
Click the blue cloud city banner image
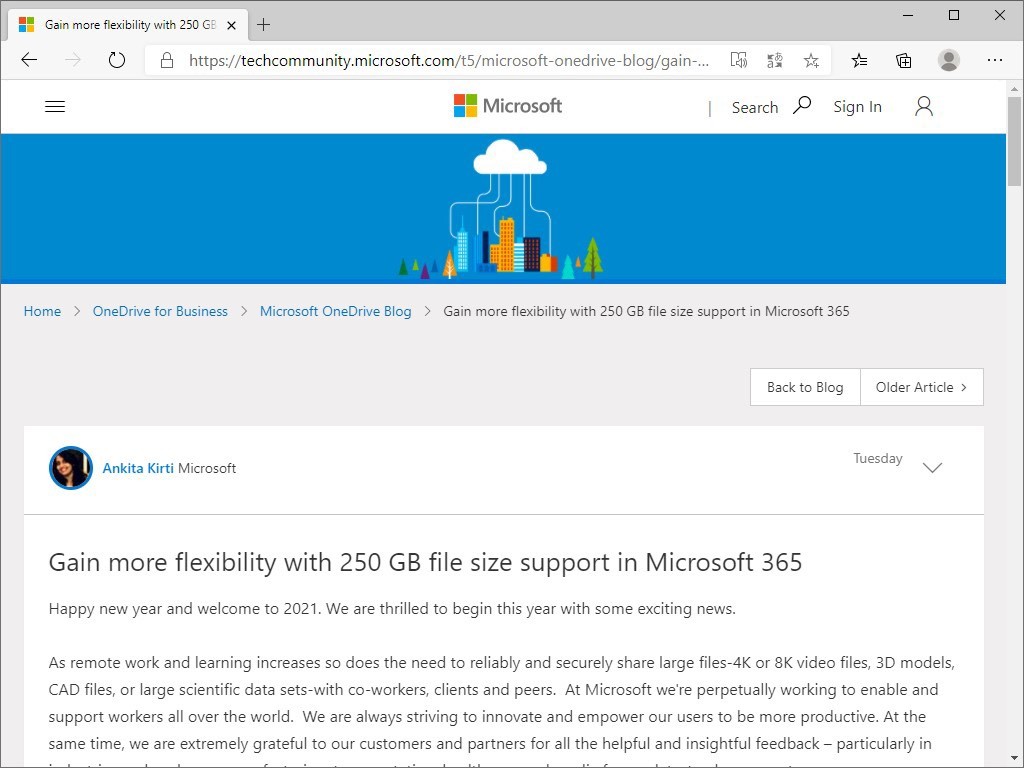503,209
